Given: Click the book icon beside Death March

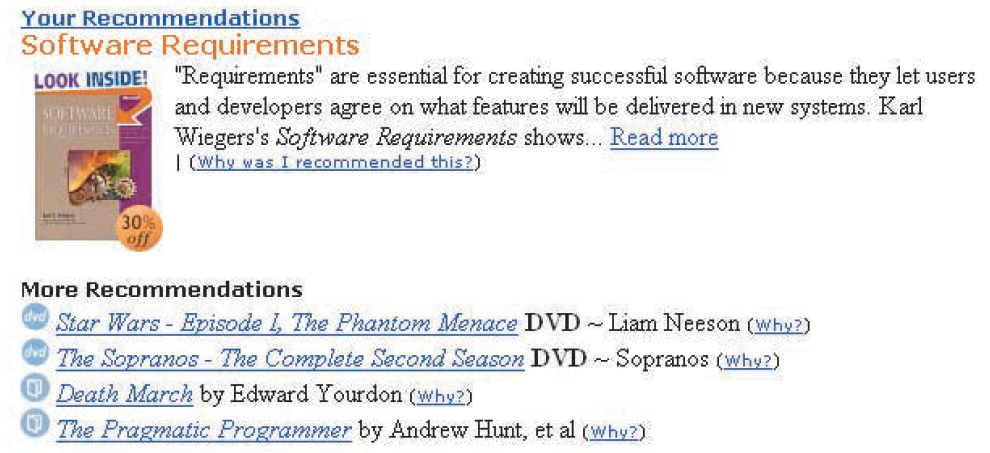Looking at the screenshot, I should tap(36, 391).
